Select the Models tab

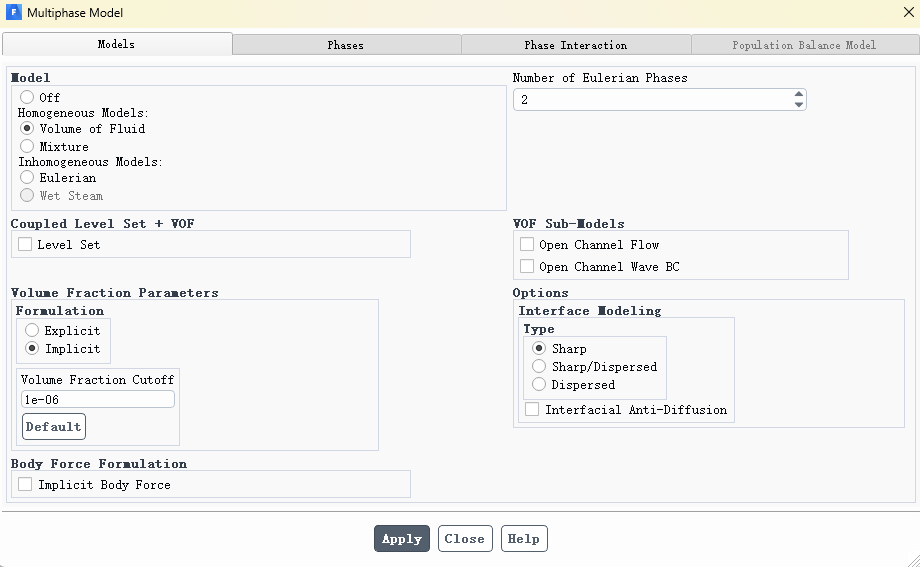point(116,45)
